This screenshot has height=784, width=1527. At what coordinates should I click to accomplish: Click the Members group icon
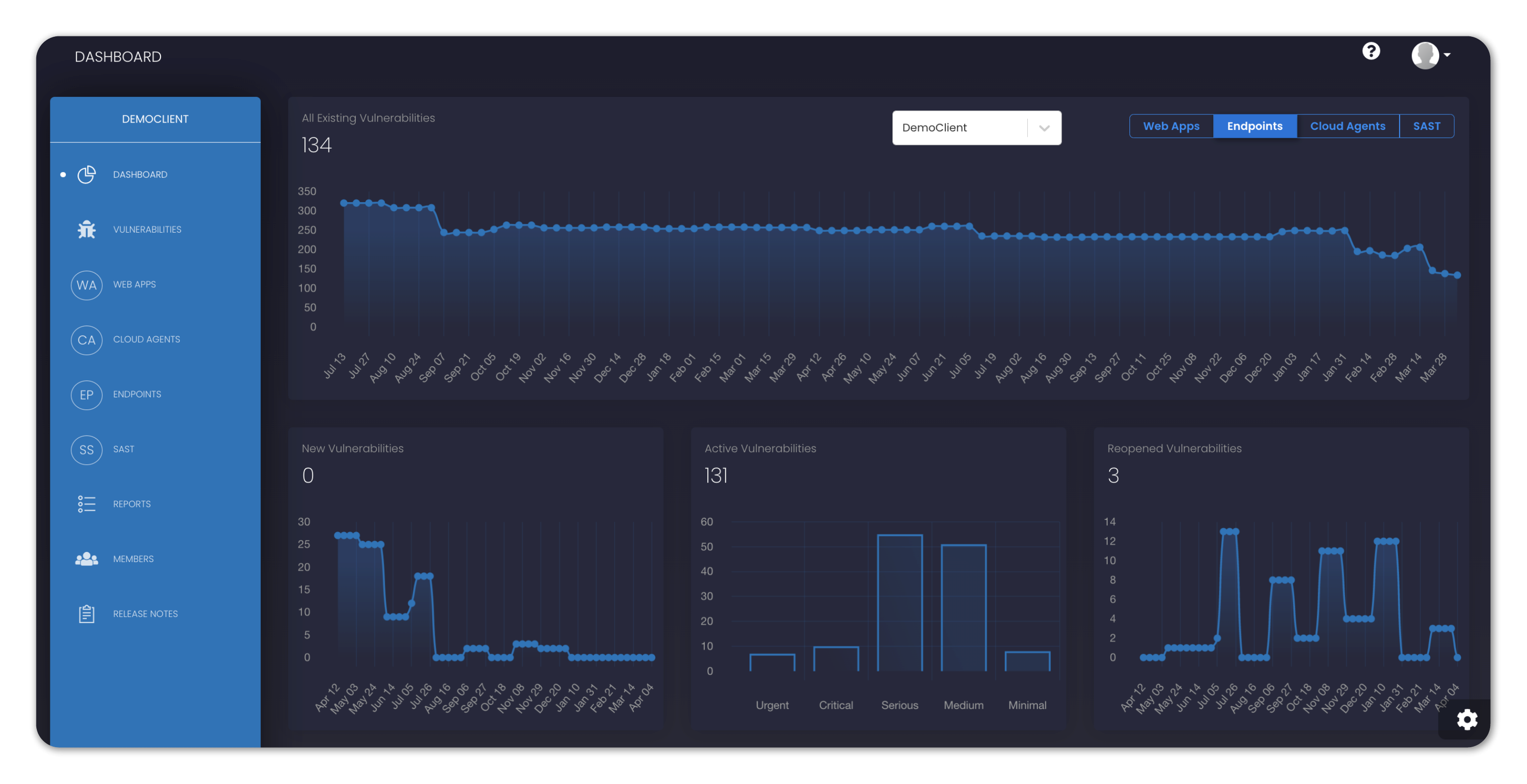point(87,559)
